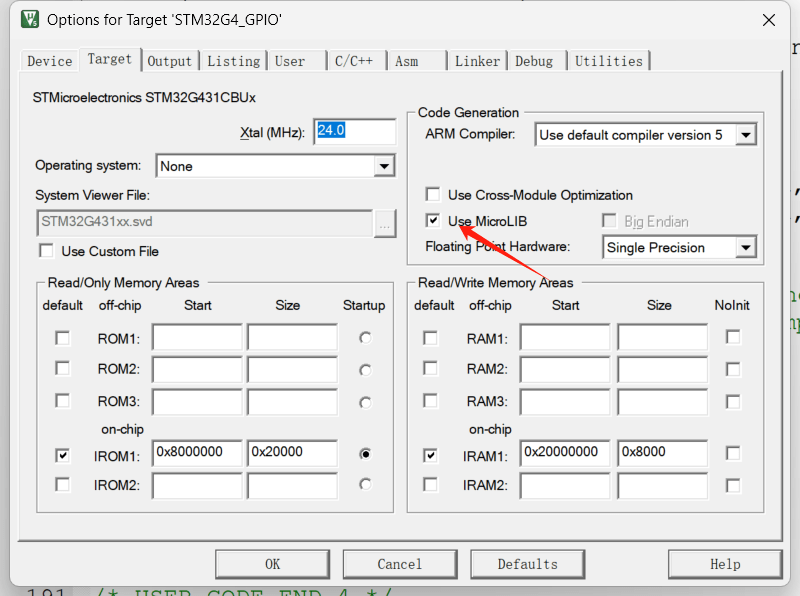Check the ROM3 default checkbox
The width and height of the screenshot is (800, 596).
(62, 401)
